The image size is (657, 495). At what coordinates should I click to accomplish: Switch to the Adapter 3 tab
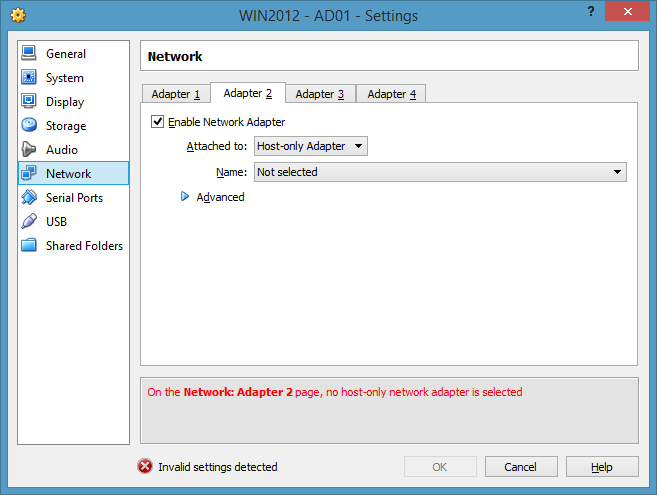[320, 94]
